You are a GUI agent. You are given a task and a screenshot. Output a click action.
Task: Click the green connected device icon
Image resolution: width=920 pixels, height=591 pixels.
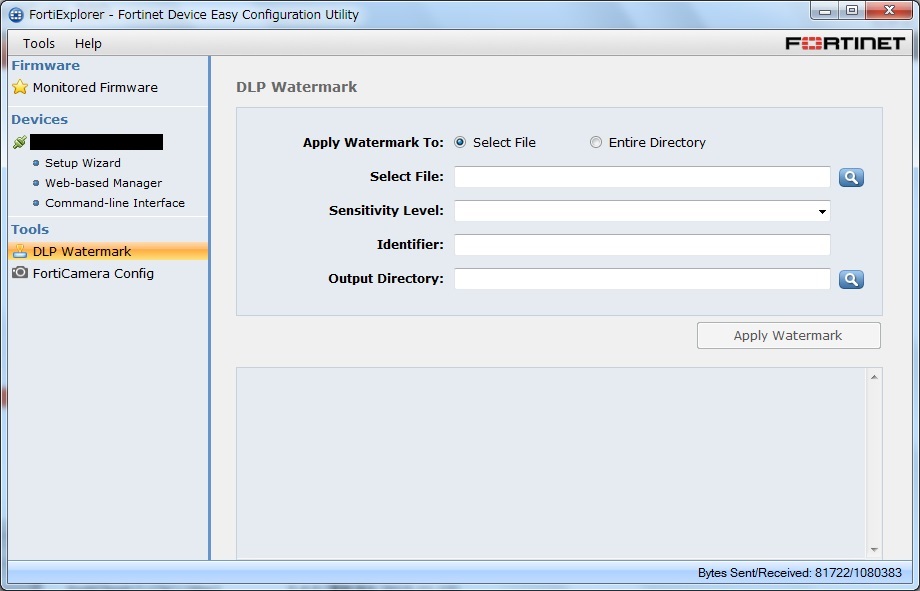pyautogui.click(x=20, y=143)
